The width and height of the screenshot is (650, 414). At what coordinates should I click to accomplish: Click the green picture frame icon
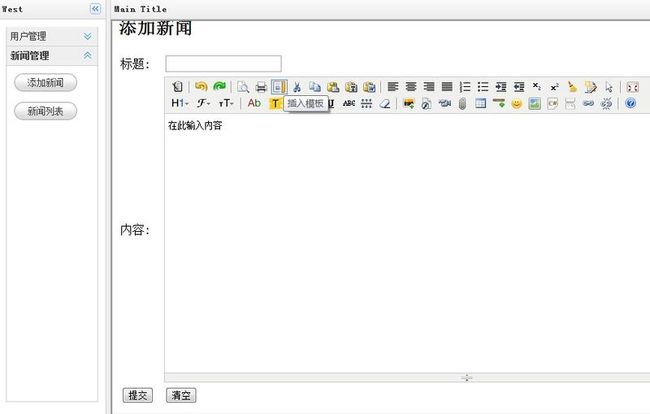pyautogui.click(x=535, y=104)
